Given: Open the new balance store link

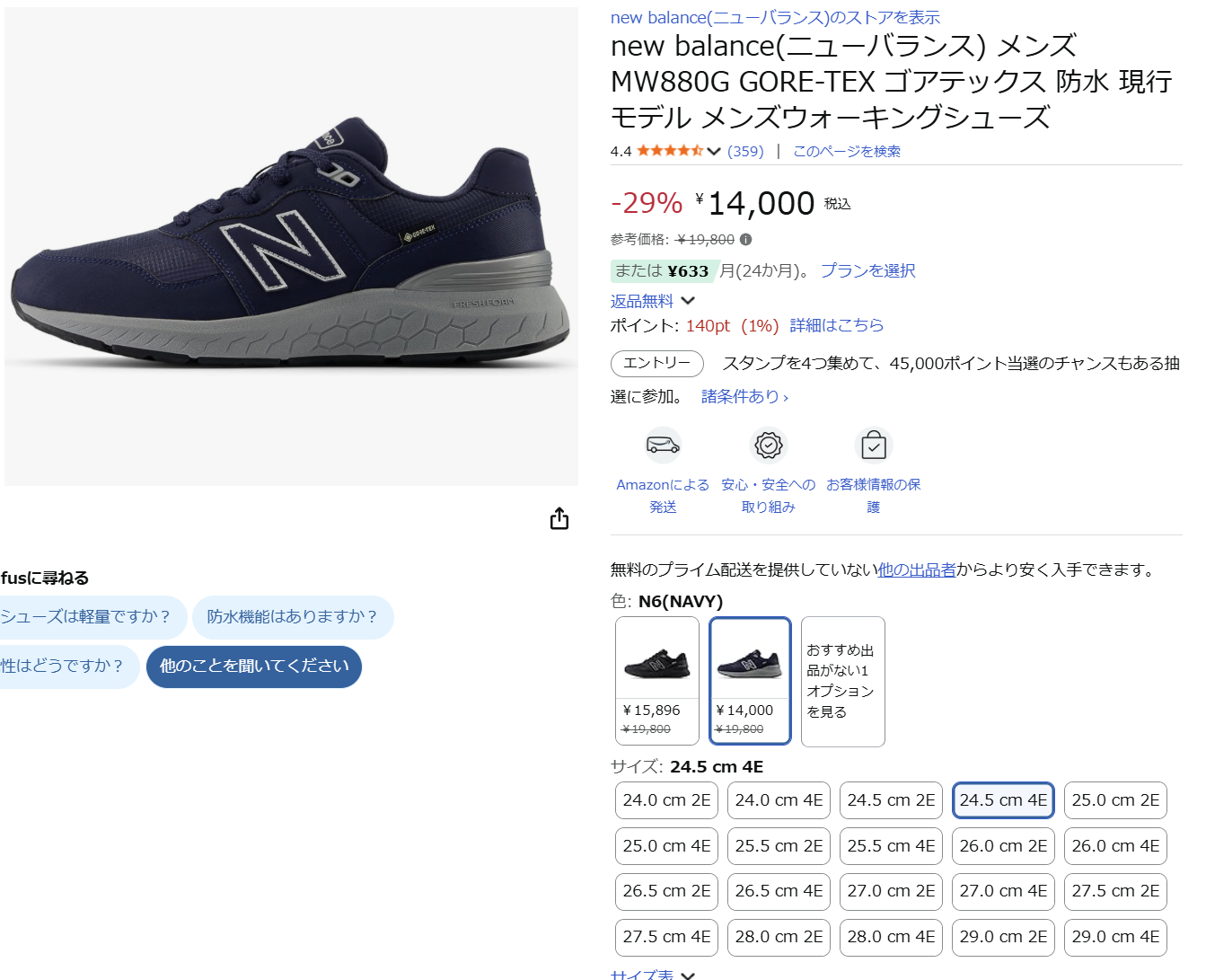Looking at the screenshot, I should (775, 17).
